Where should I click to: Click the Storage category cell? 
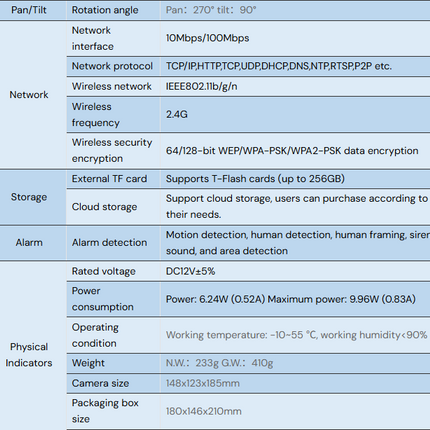tap(29, 197)
